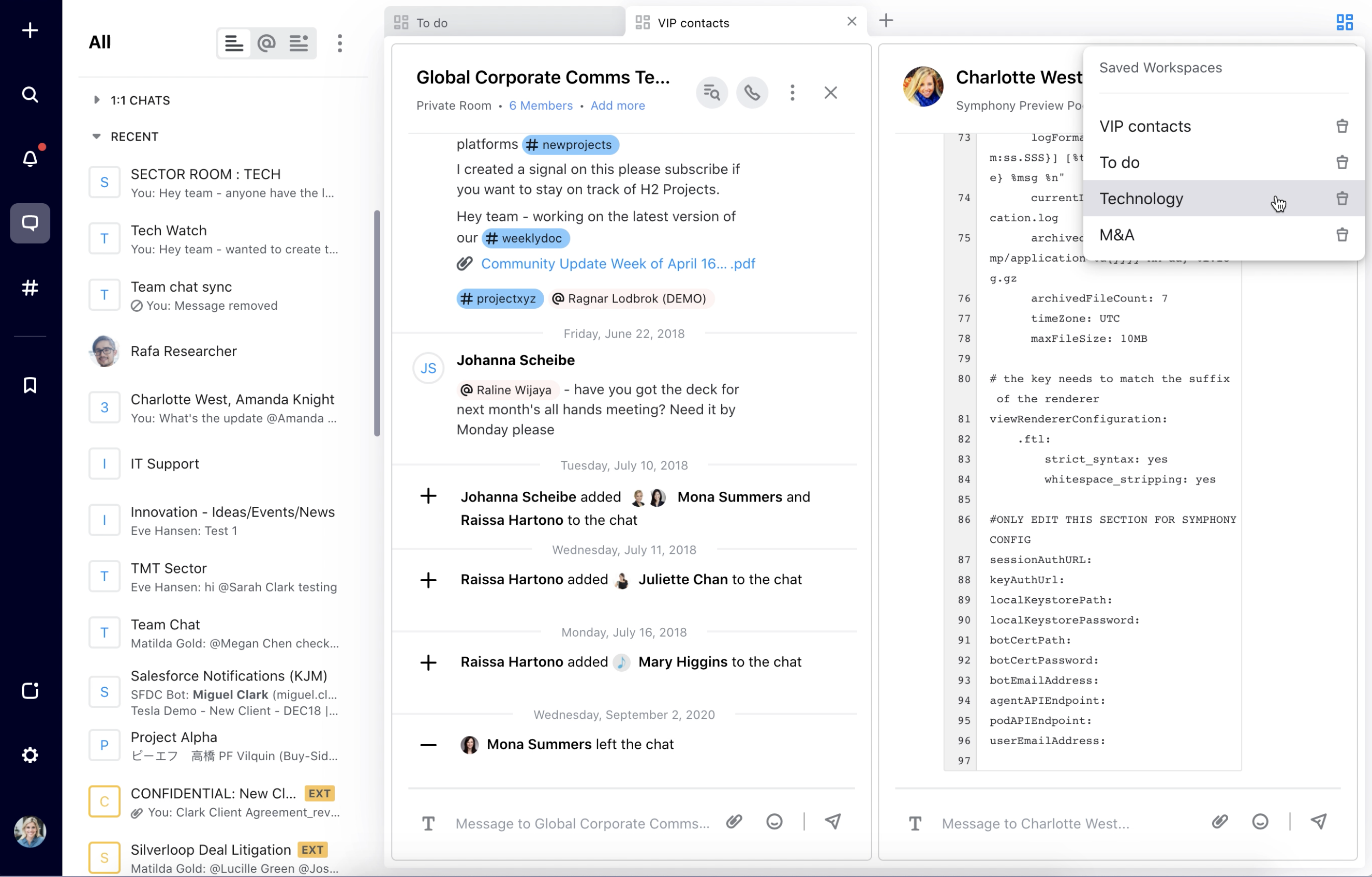Start a call in Global Corporate Comms room
Screen dimensions: 1372x877
(752, 92)
